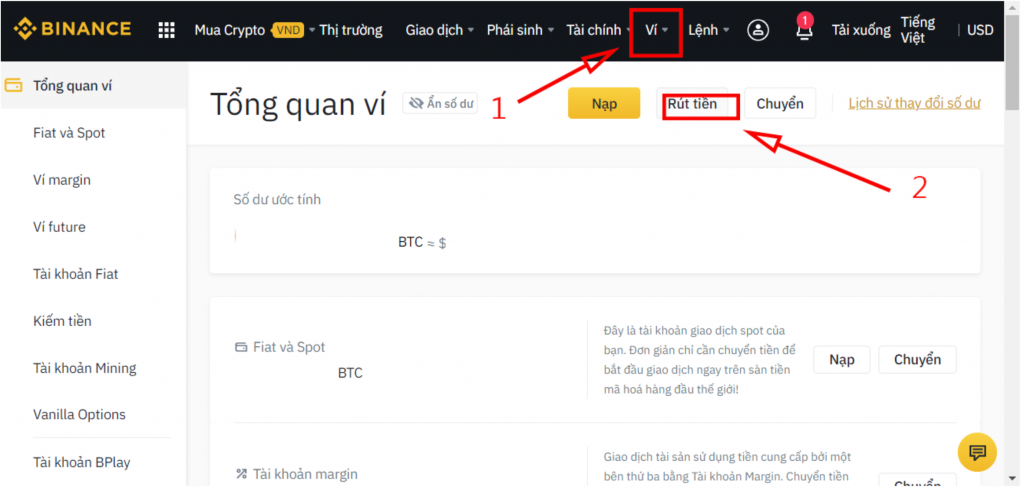Expand the Phái sinh menu
This screenshot has height=488, width=1024.
tap(520, 30)
